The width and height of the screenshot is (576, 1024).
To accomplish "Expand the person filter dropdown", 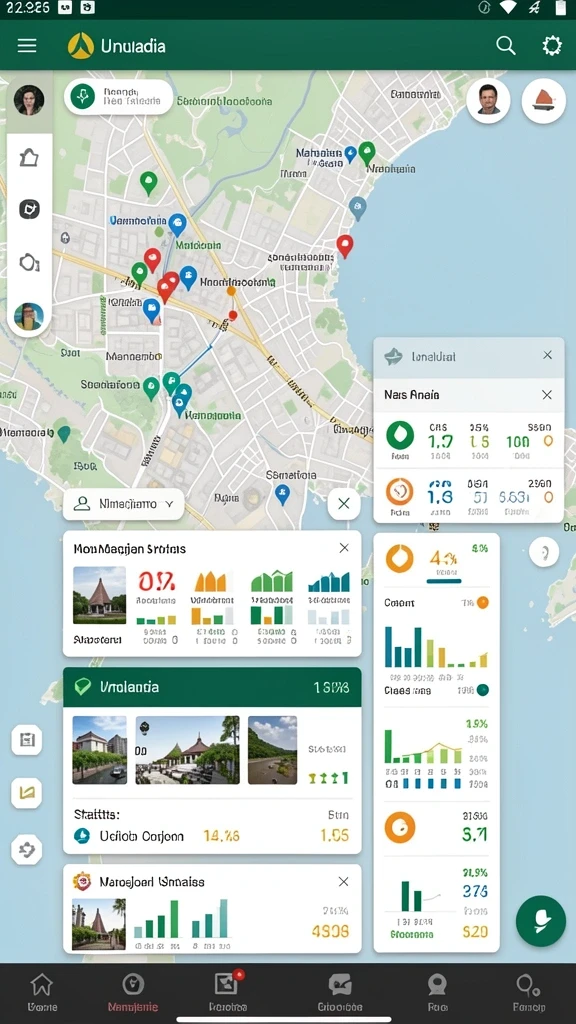I will click(x=123, y=504).
